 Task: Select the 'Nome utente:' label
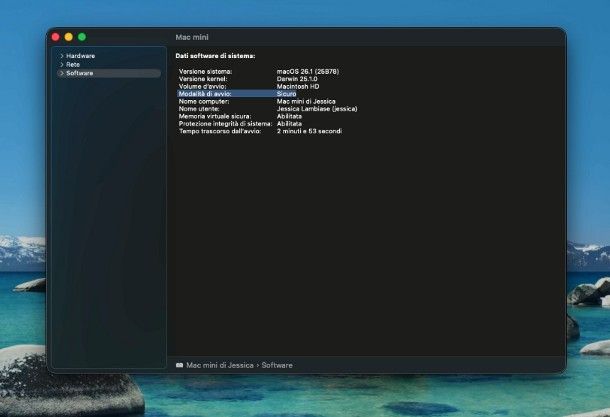(199, 109)
